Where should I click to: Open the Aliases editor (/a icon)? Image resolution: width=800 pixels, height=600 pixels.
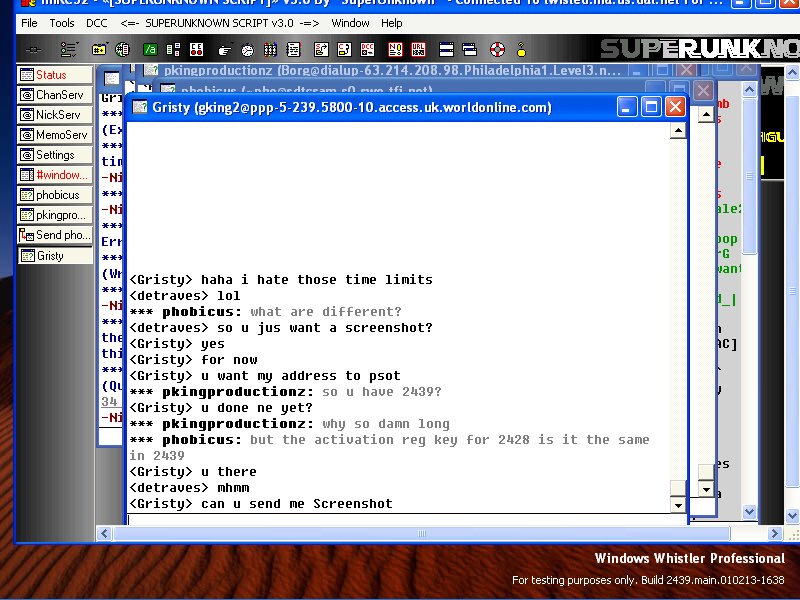click(150, 49)
